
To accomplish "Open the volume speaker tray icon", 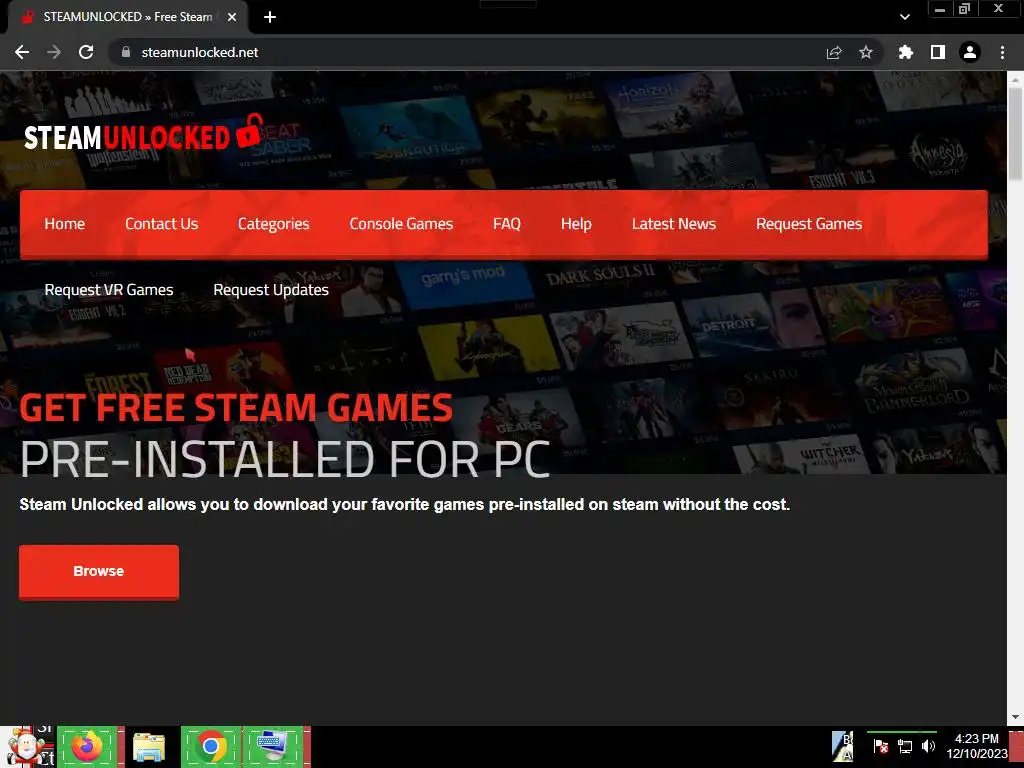I will click(x=928, y=746).
